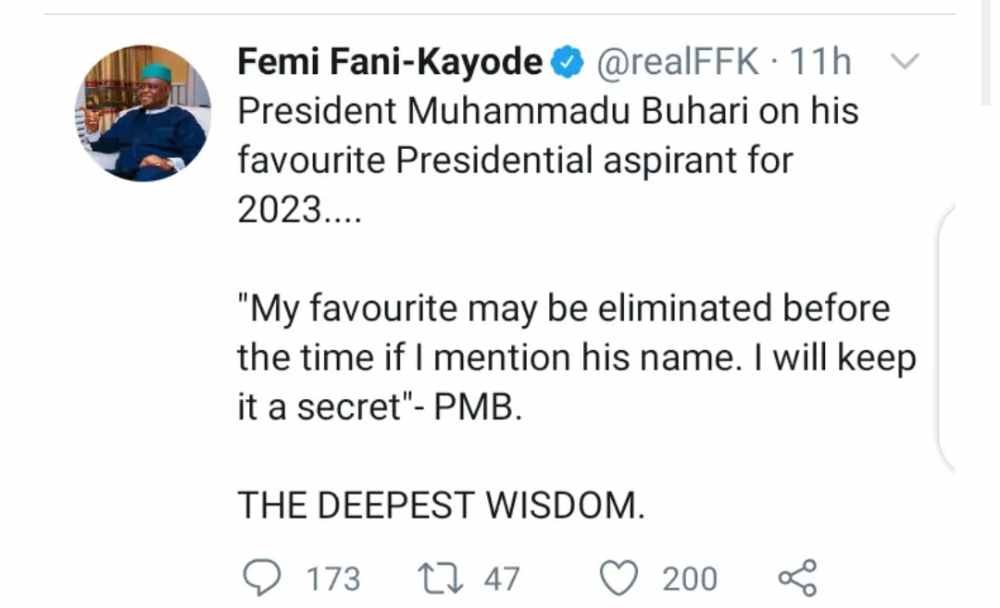This screenshot has width=1000, height=608.
Task: Click the "President Muhammadu Buhari on his" line
Action: coord(548,111)
